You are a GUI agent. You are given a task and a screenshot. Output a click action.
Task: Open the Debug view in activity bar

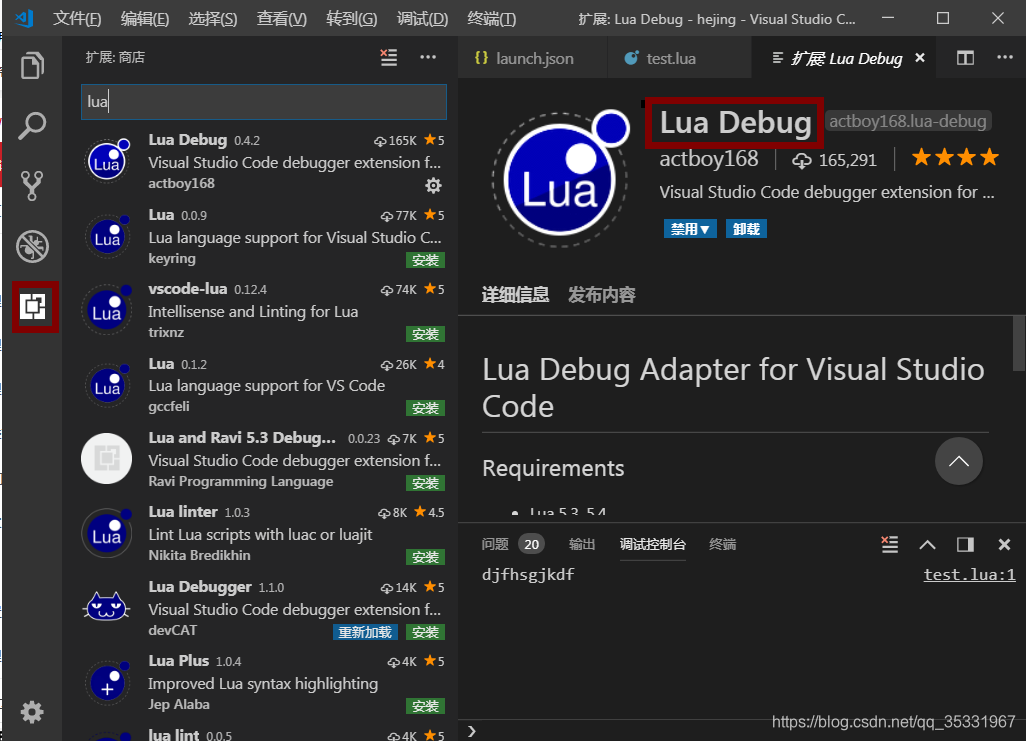[x=32, y=246]
